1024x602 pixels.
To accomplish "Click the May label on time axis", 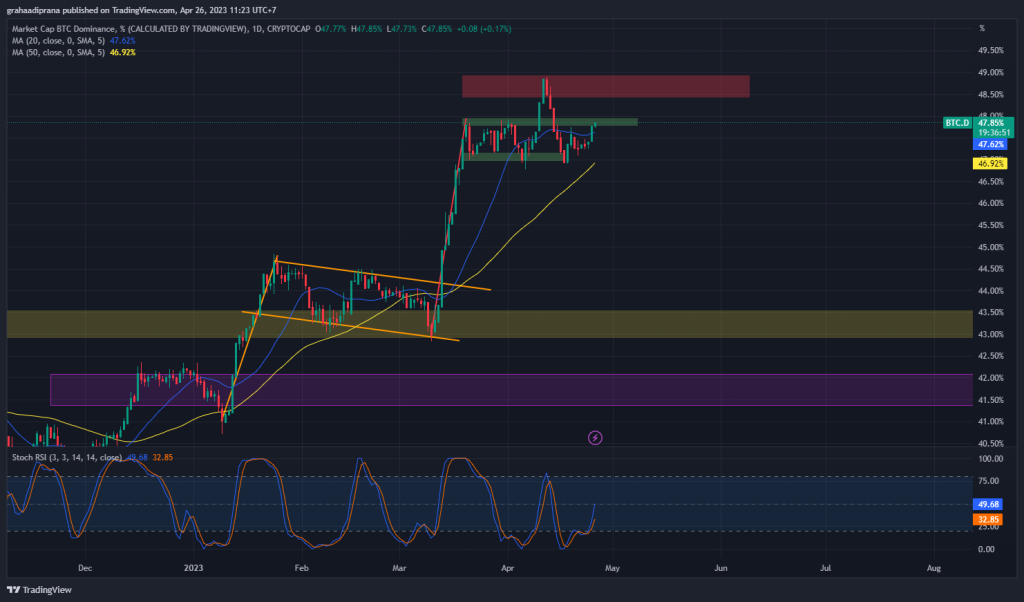I will [612, 568].
